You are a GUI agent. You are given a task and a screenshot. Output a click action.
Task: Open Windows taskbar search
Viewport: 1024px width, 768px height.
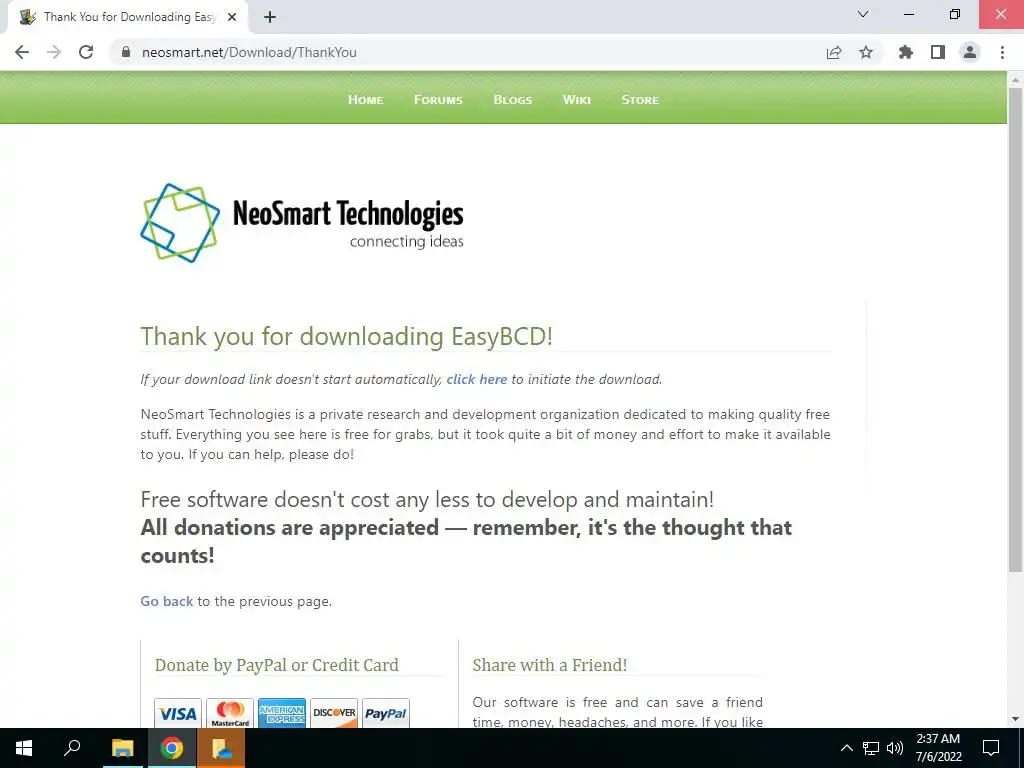[x=72, y=748]
